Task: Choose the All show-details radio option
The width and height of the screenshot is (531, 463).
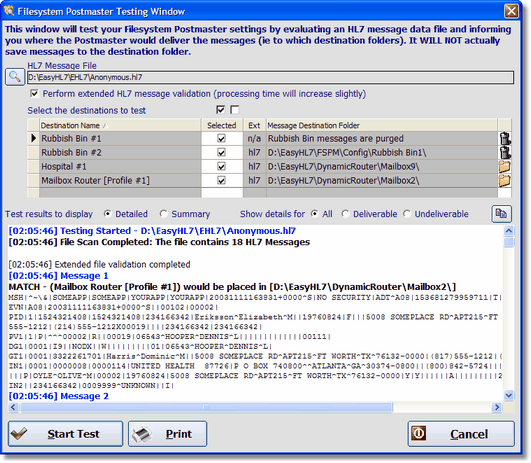Action: 315,214
